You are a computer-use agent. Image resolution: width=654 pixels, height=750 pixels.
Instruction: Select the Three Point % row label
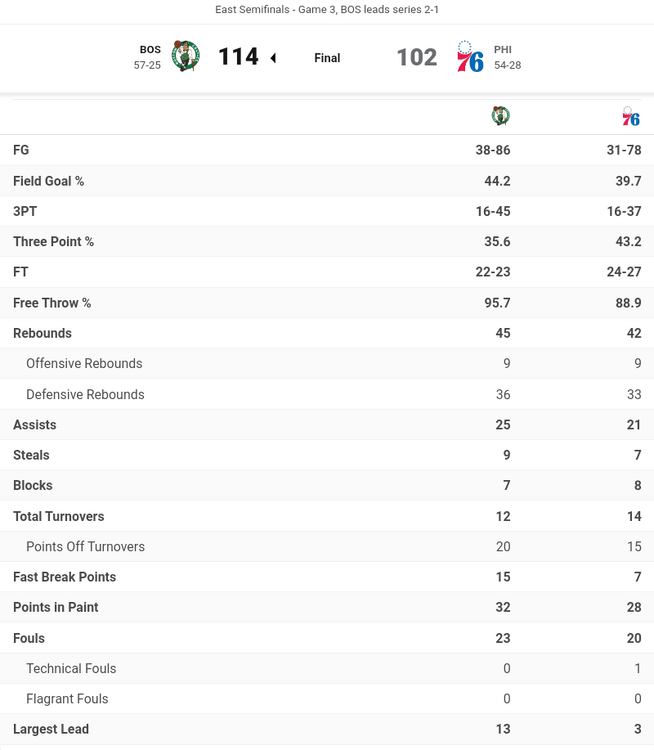pos(53,242)
